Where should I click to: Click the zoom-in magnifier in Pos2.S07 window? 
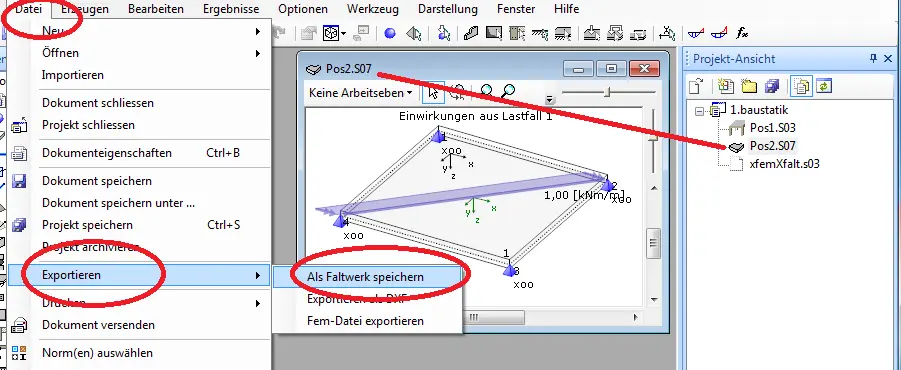pos(487,91)
